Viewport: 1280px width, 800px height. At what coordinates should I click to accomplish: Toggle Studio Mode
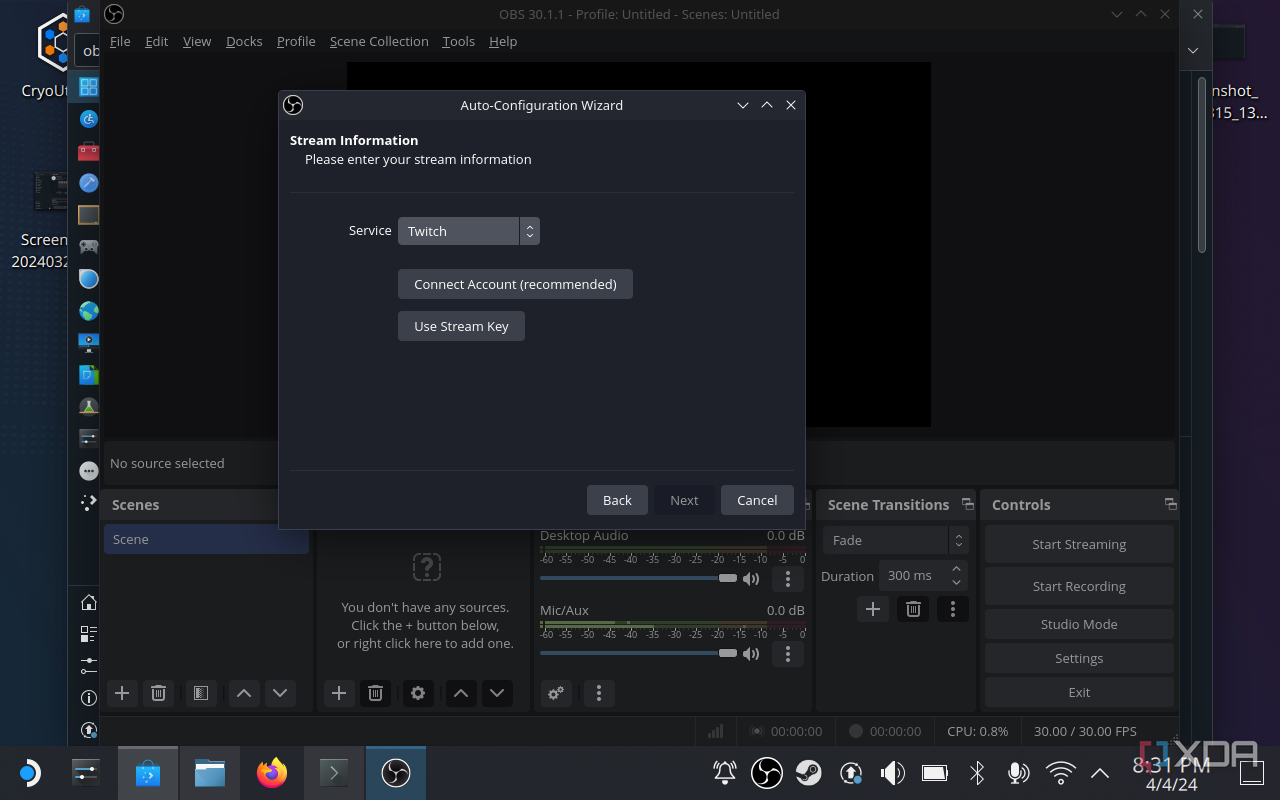(x=1079, y=624)
